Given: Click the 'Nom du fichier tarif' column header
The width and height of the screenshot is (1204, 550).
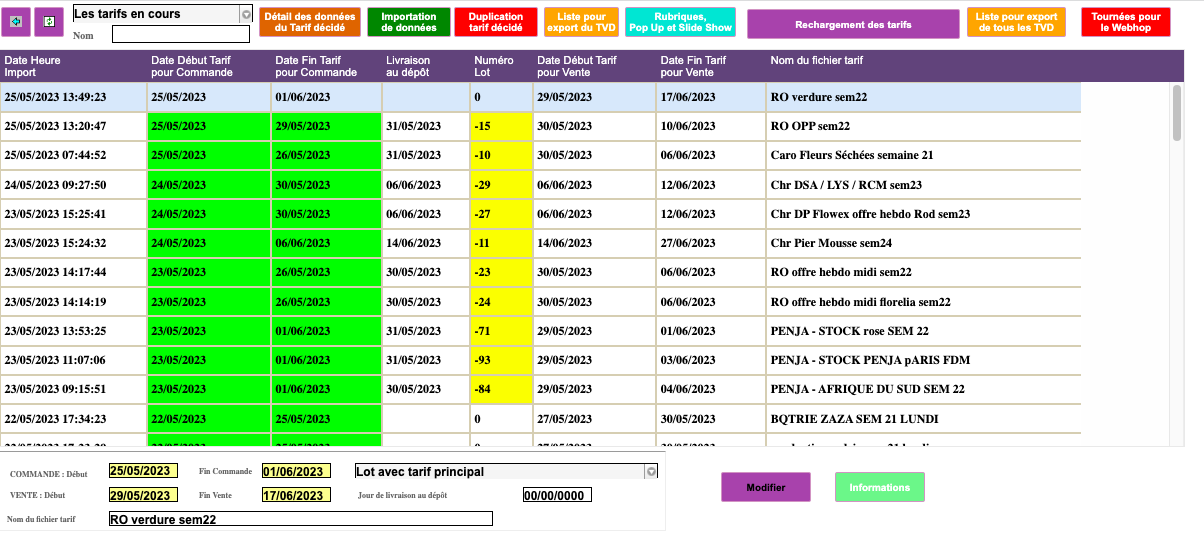Looking at the screenshot, I should click(x=816, y=61).
